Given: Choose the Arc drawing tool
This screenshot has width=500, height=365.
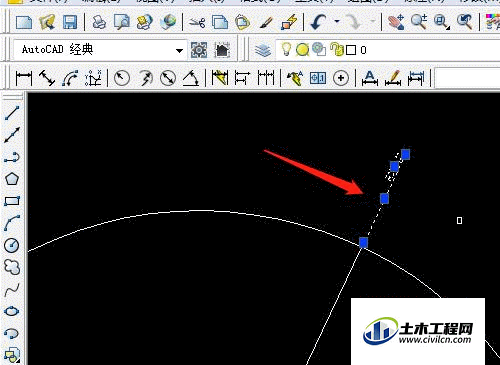Looking at the screenshot, I should click(12, 223).
